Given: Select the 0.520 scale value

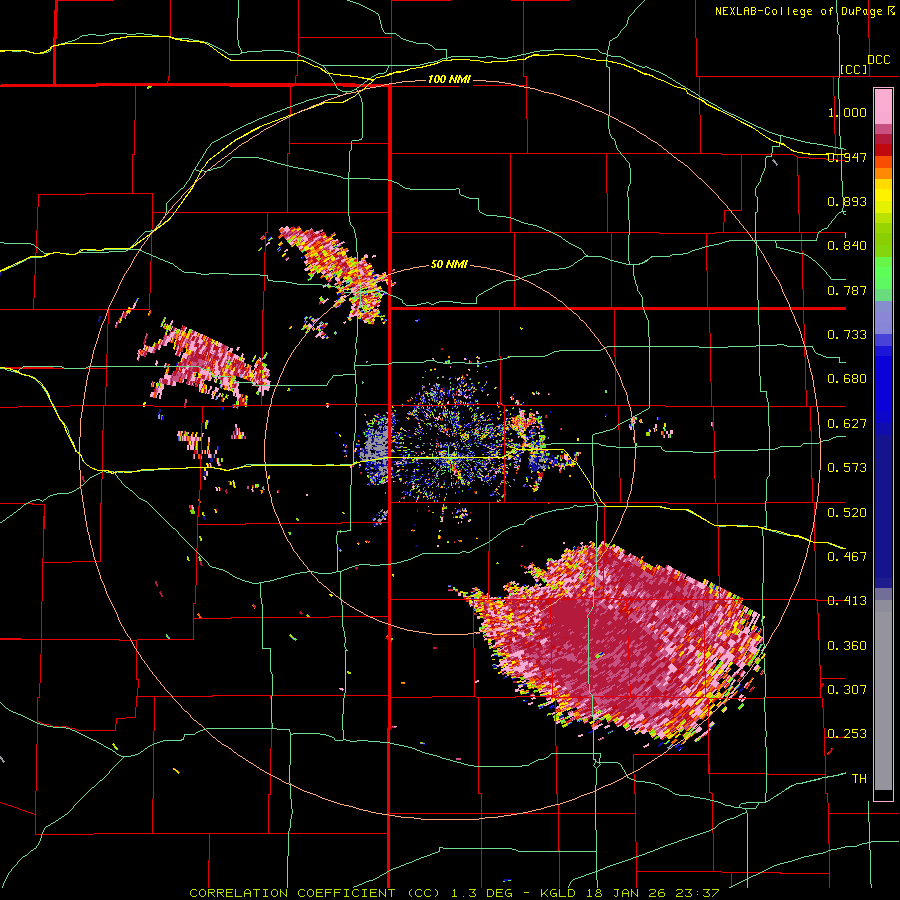Looking at the screenshot, I should (x=847, y=513).
